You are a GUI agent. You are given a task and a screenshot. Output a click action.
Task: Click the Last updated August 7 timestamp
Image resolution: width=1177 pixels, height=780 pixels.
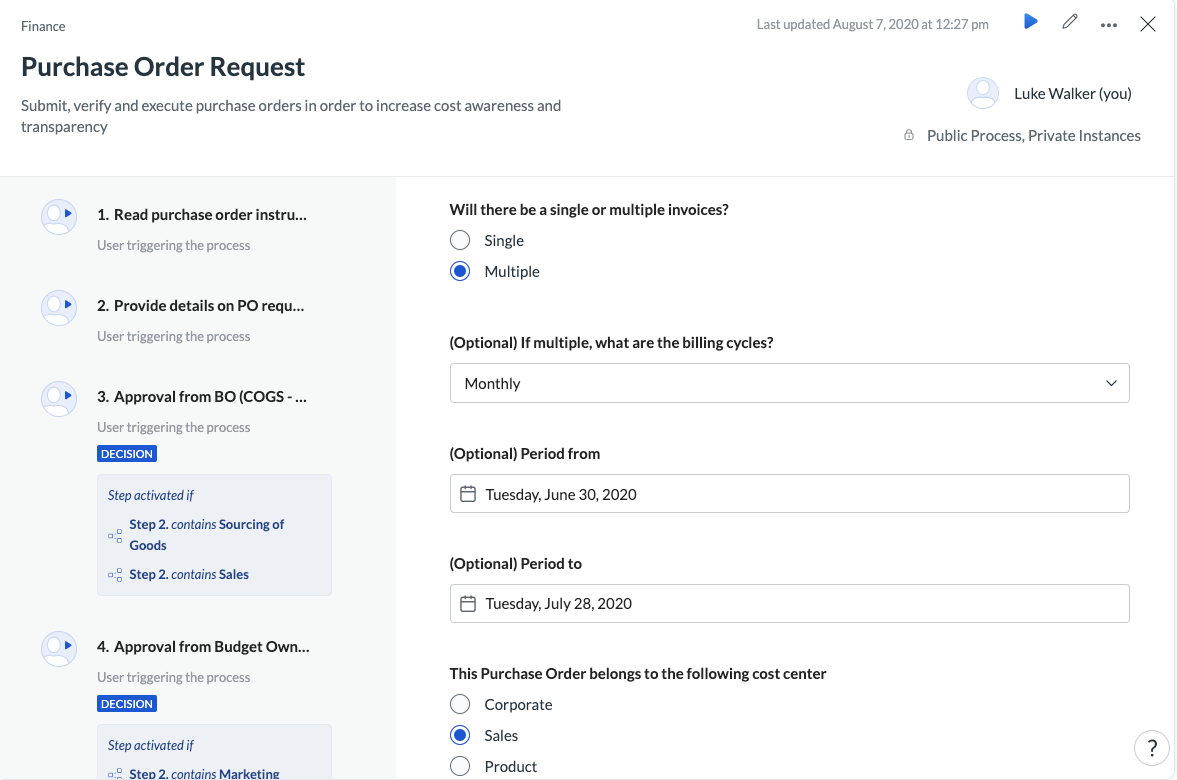[x=872, y=24]
